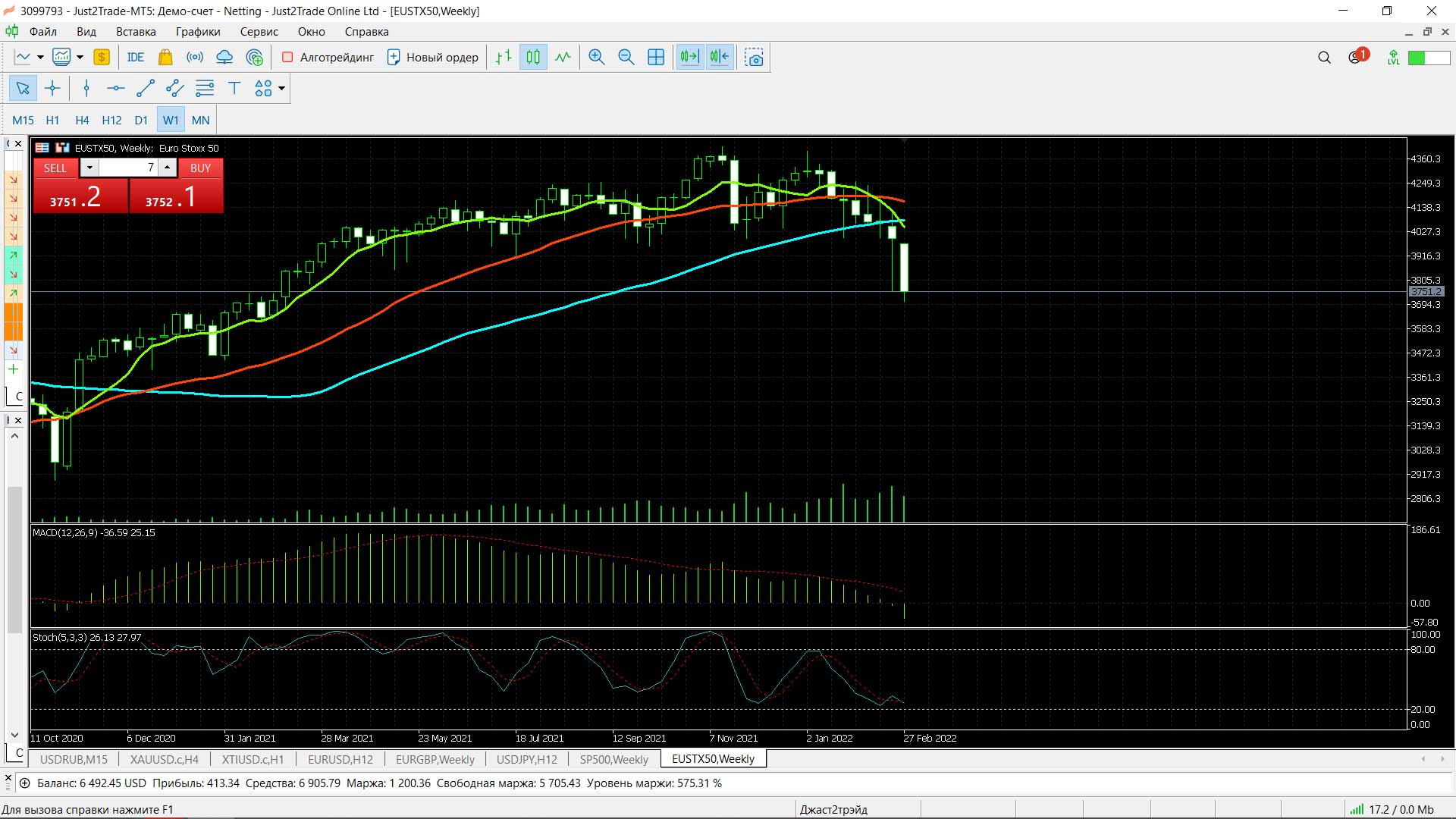
Task: Select the W1 weekly timeframe
Action: coord(171,120)
